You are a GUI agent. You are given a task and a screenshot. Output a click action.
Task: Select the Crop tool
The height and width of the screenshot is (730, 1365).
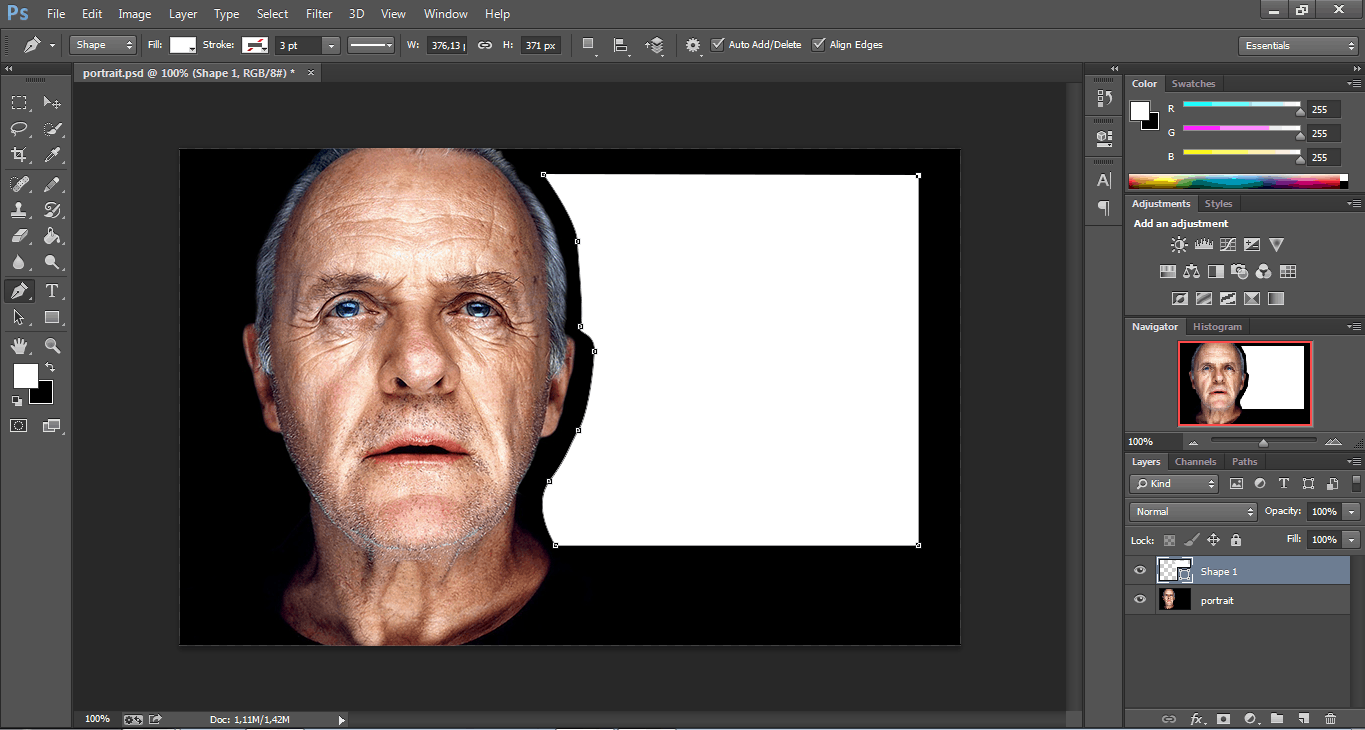[x=19, y=155]
